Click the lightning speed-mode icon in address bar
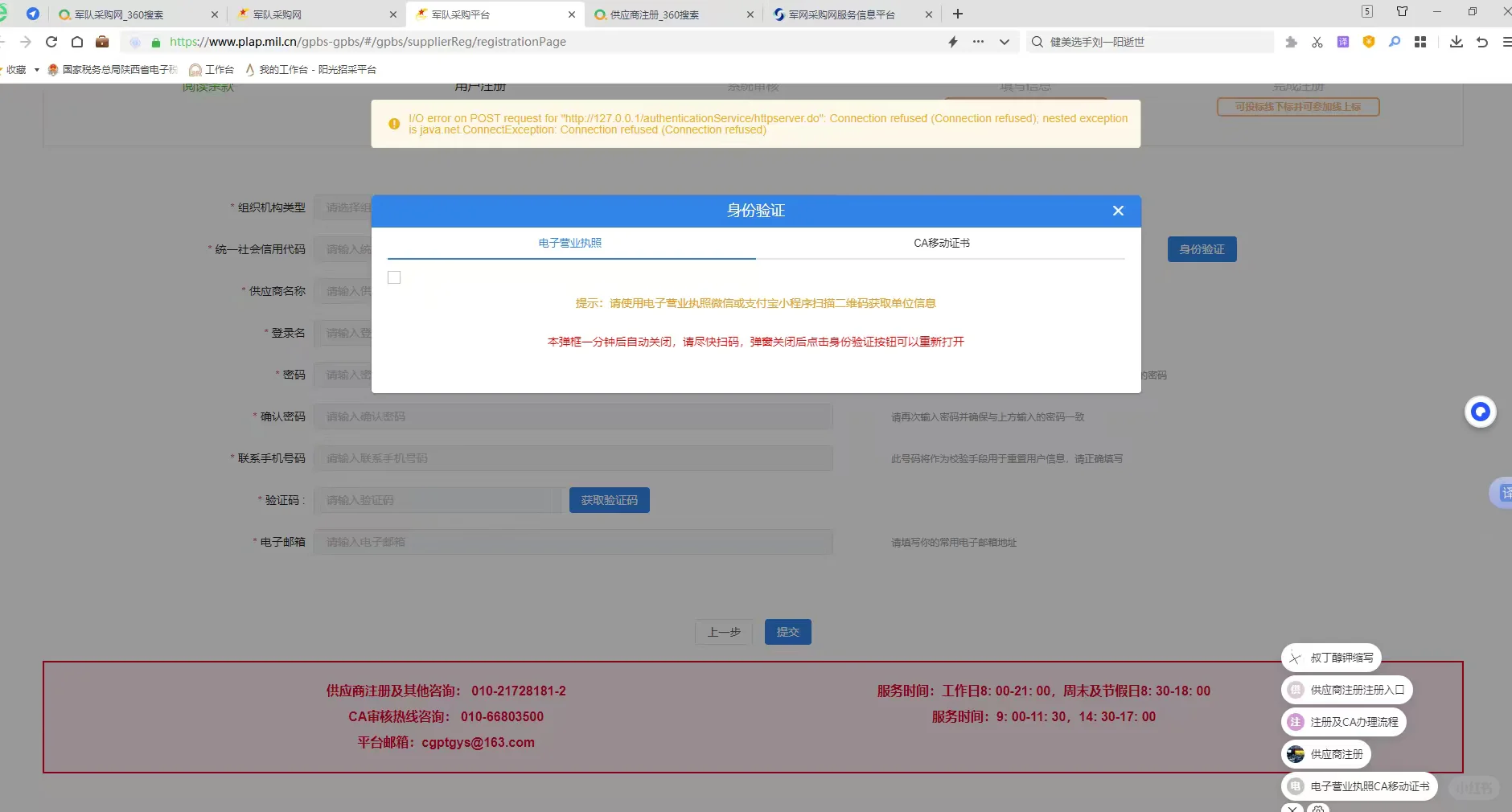The height and width of the screenshot is (812, 1512). point(953,42)
